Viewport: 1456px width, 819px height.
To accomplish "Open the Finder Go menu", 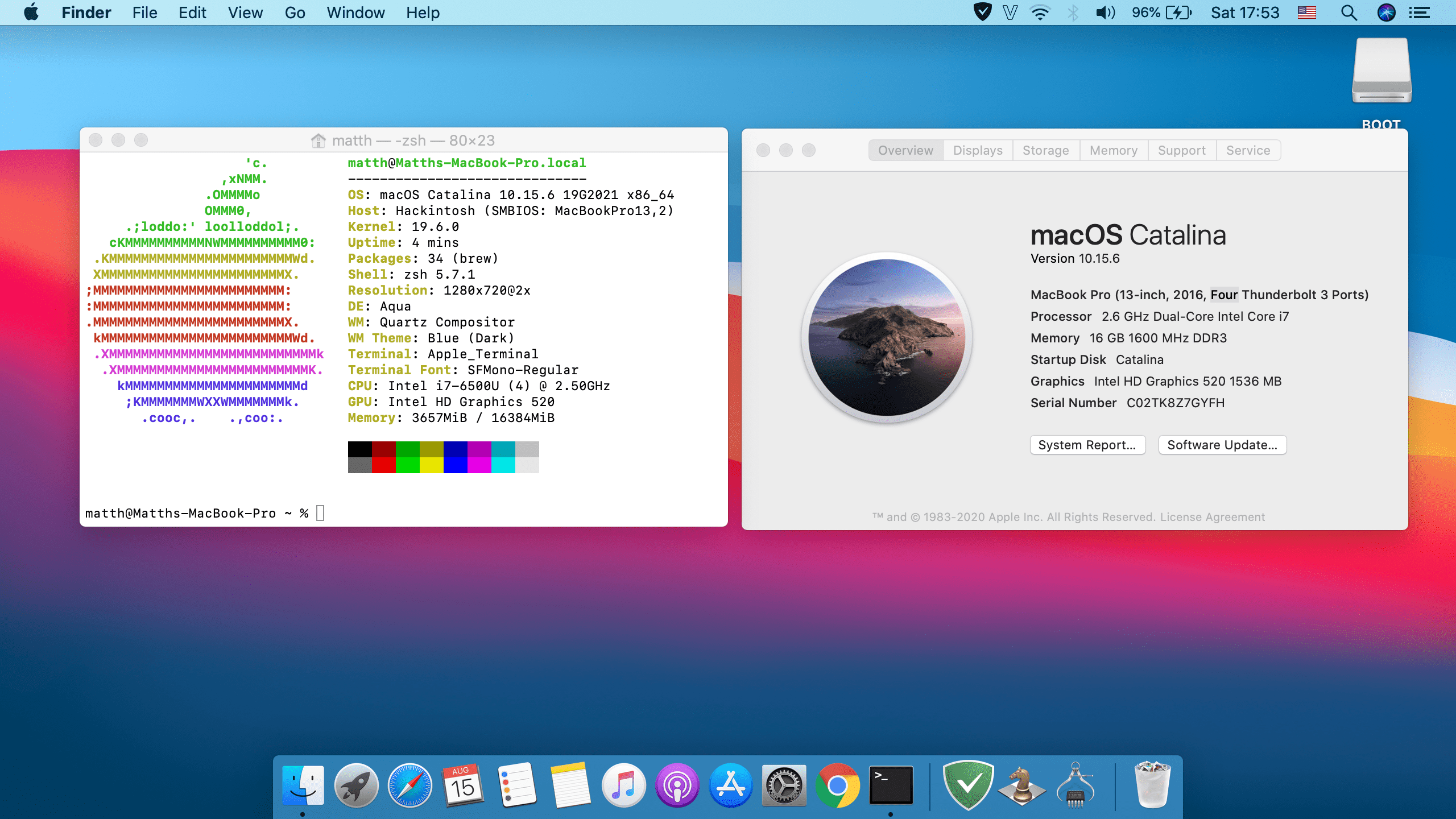I will [x=295, y=13].
